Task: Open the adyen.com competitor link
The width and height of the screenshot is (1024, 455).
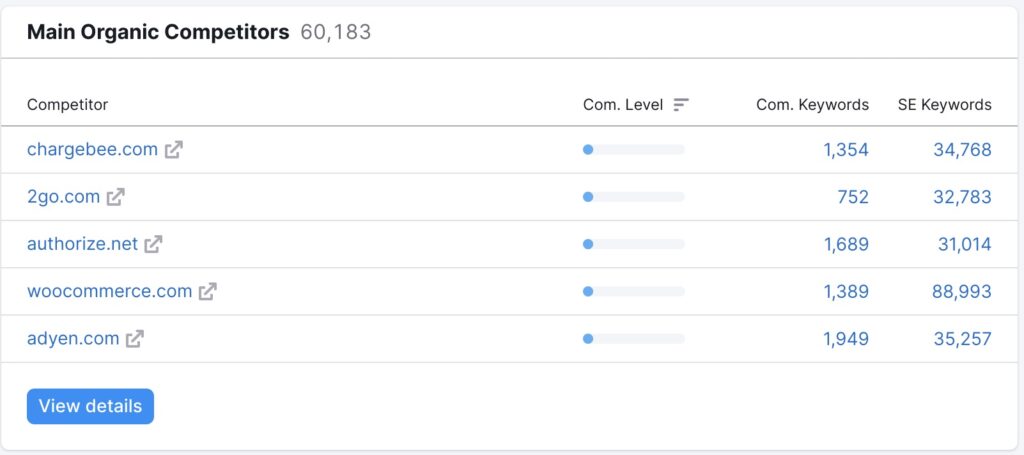Action: pyautogui.click(x=73, y=339)
